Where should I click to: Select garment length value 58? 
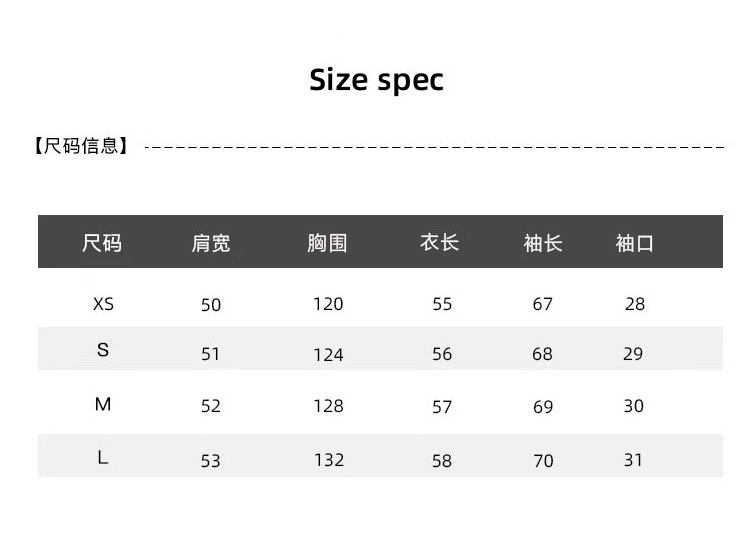tap(442, 461)
